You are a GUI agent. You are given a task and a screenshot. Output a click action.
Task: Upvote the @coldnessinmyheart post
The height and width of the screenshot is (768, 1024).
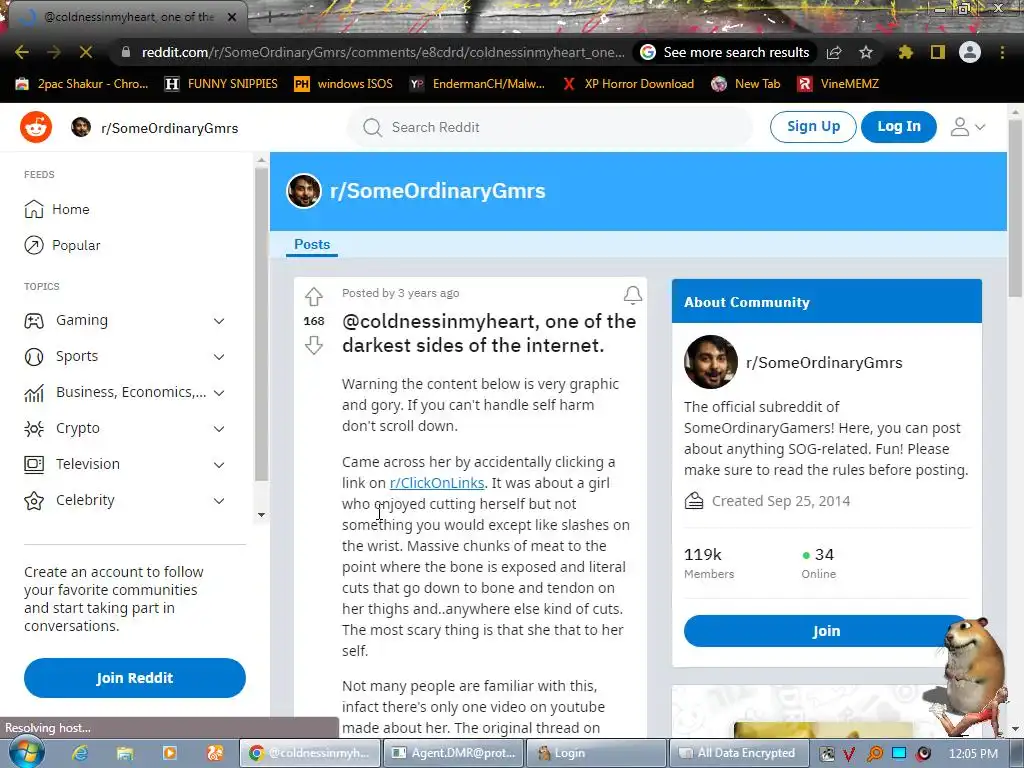coord(313,297)
